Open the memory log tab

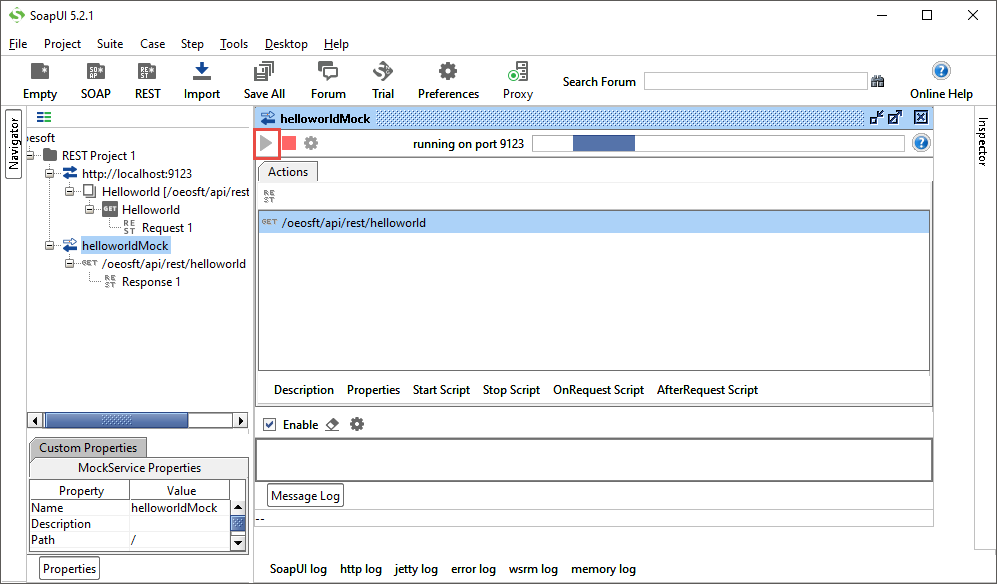pyautogui.click(x=603, y=569)
